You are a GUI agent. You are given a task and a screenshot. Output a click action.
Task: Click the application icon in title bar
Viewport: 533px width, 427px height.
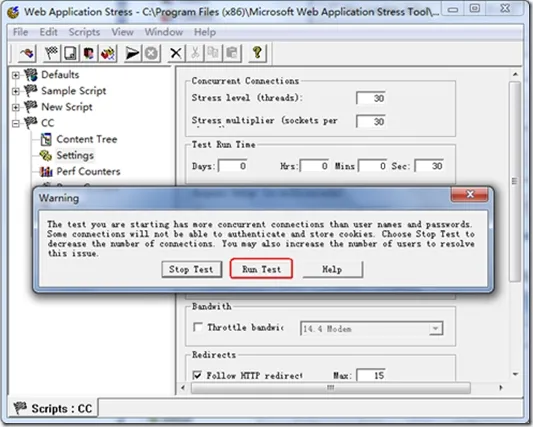[13, 12]
